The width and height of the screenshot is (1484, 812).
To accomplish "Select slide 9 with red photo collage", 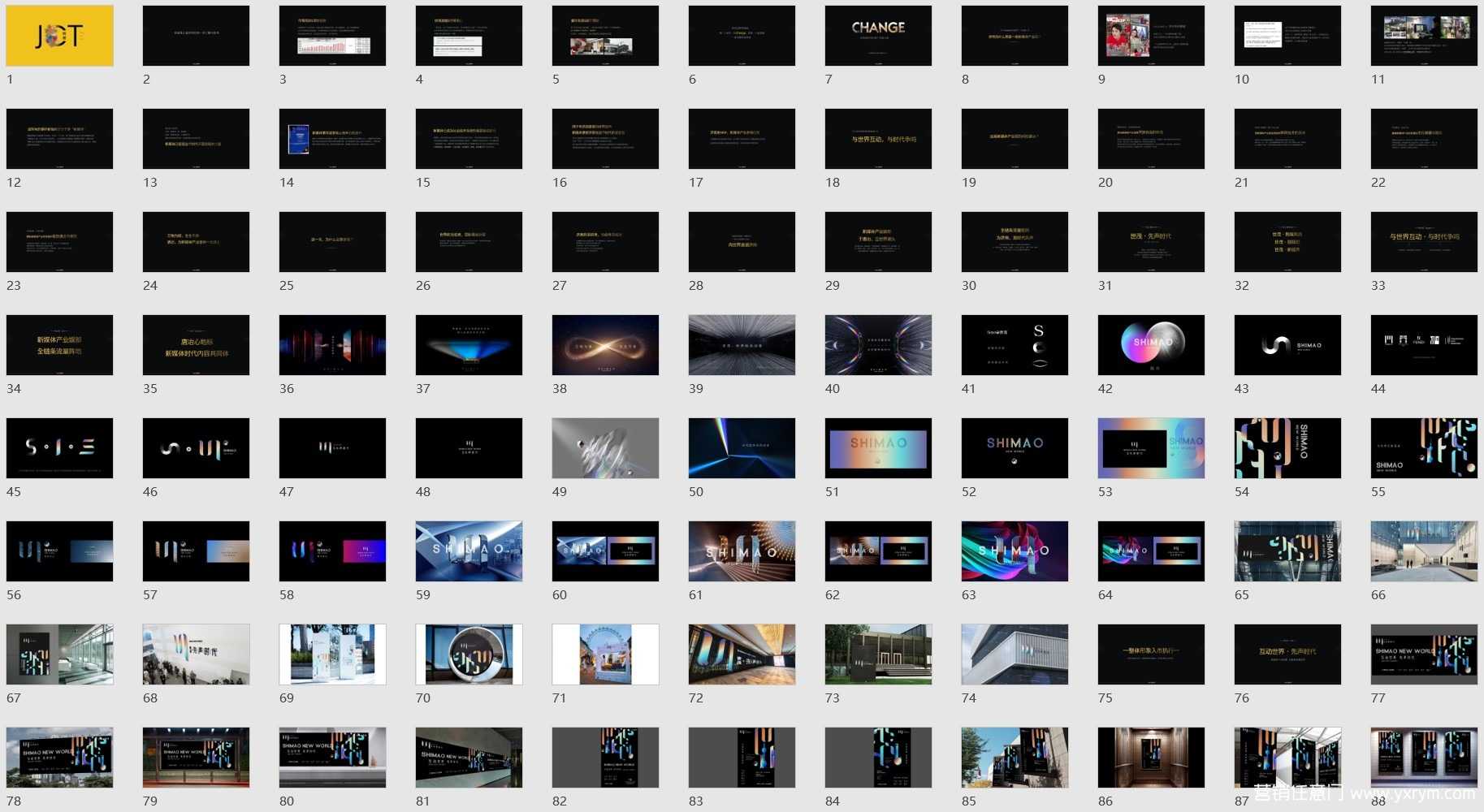I will click(x=1151, y=36).
